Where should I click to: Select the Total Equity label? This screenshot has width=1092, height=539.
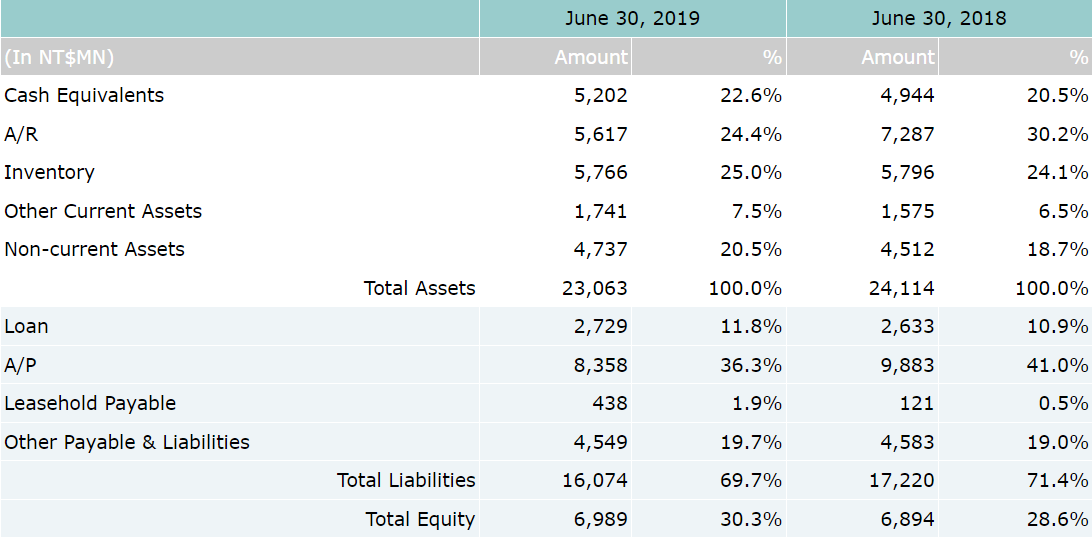point(420,519)
